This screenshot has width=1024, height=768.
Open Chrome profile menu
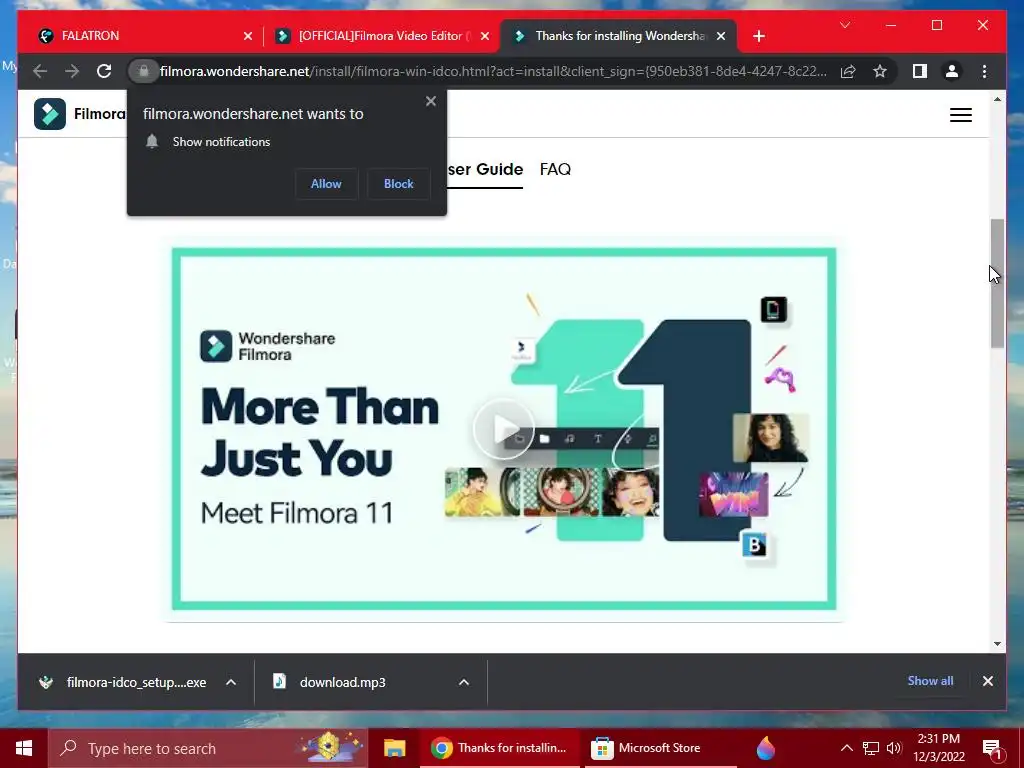[x=952, y=71]
